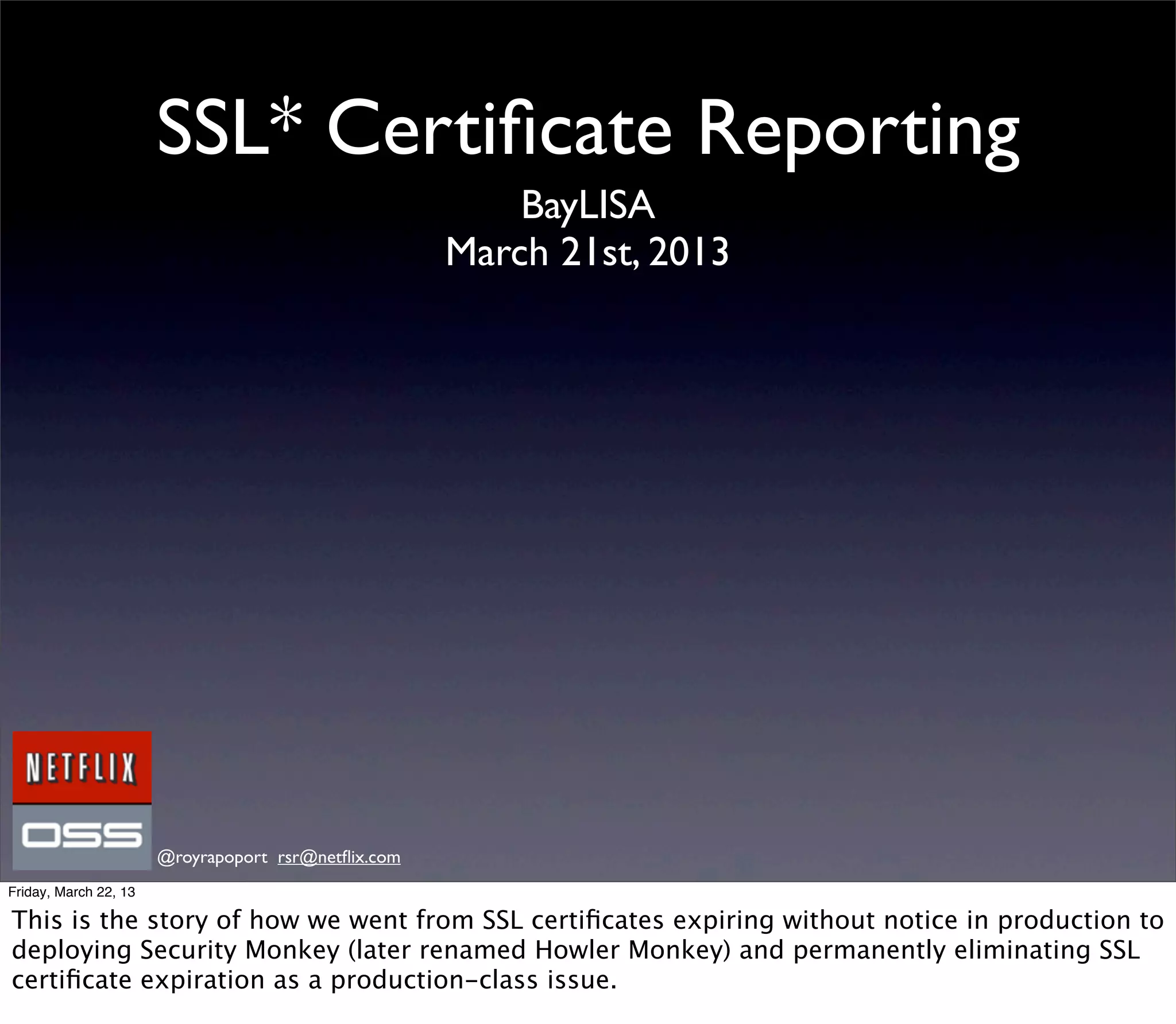Viewport: 1176px width, 1024px height.
Task: Select the 'SSL* Certificate Reporting' slide title
Action: pos(587,129)
